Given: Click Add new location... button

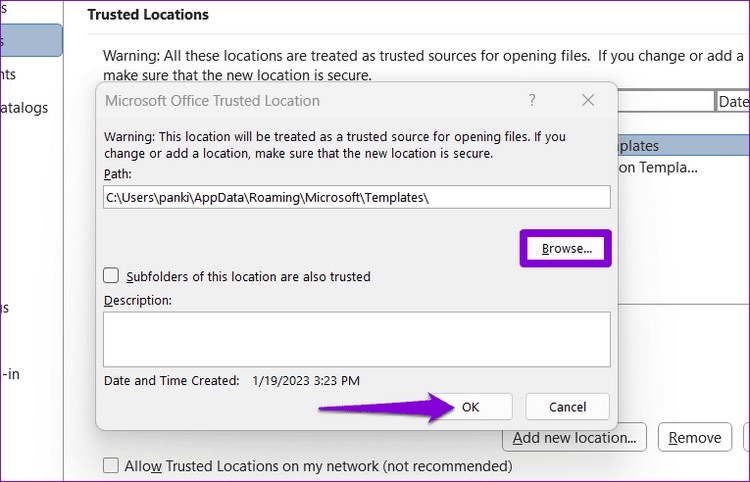Looking at the screenshot, I should (x=574, y=438).
